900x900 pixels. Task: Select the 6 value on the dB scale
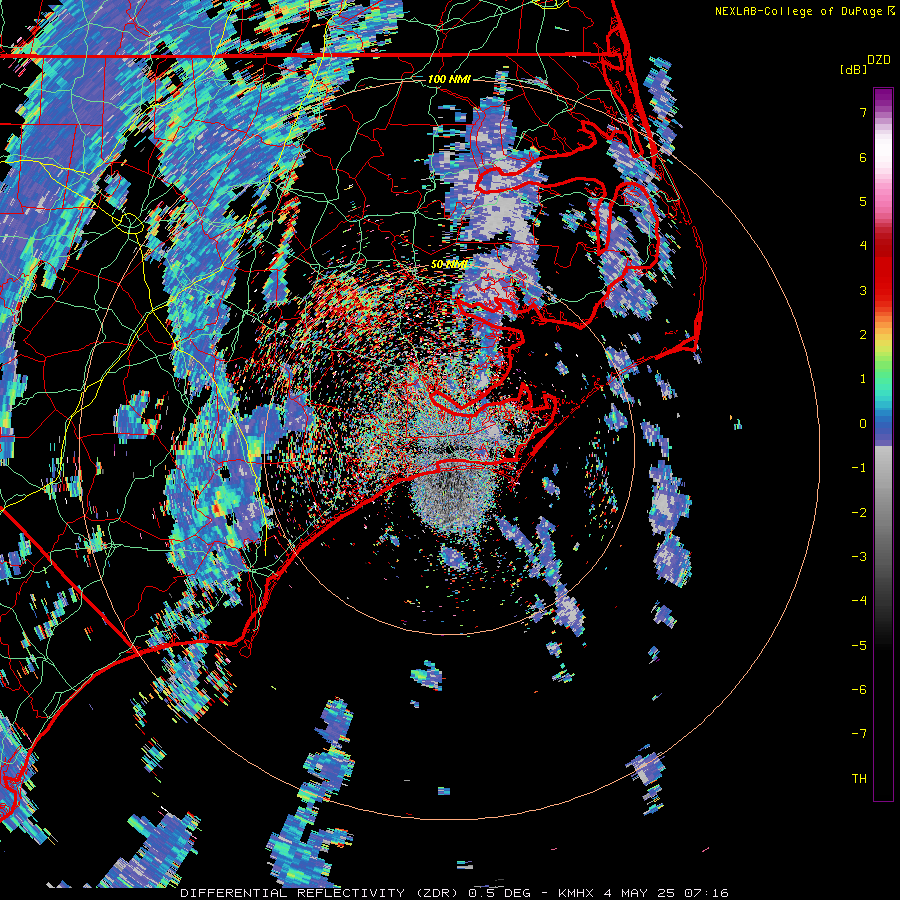tap(863, 157)
